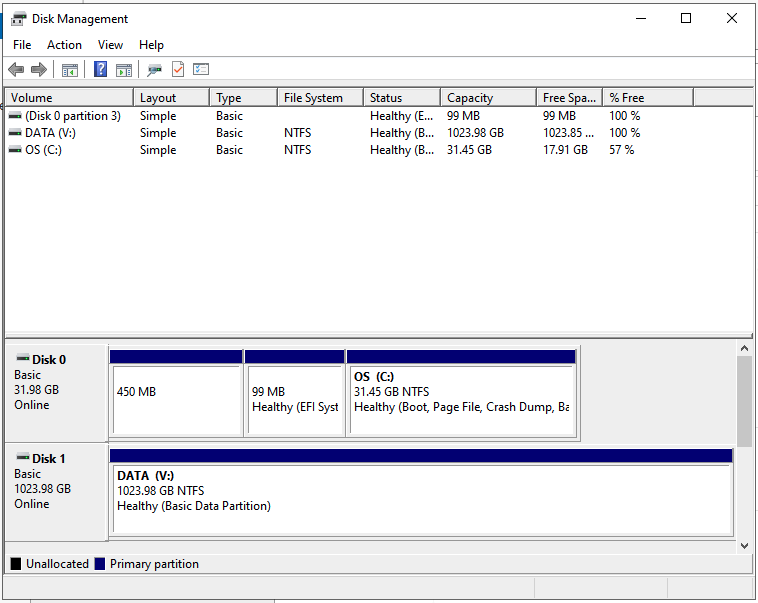758x603 pixels.
Task: Click the Connect/Rescan disk toolbar icon
Action: click(154, 69)
